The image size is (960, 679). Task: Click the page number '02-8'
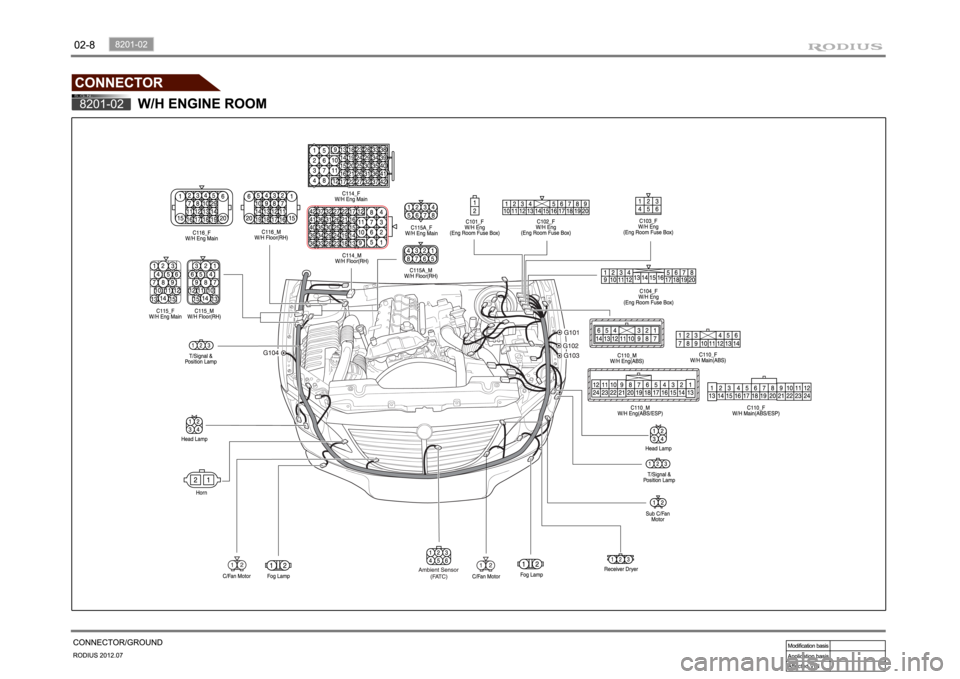pyautogui.click(x=84, y=45)
